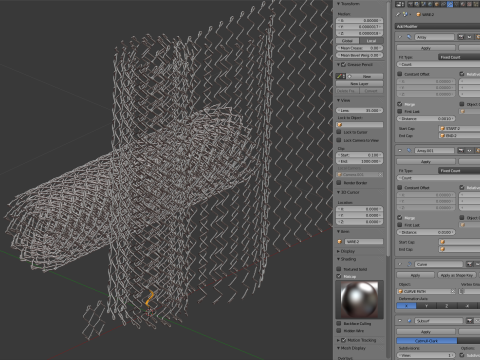This screenshot has height=360, width=480.
Task: Collapse the 3D Cursor panel
Action: [x=339, y=192]
